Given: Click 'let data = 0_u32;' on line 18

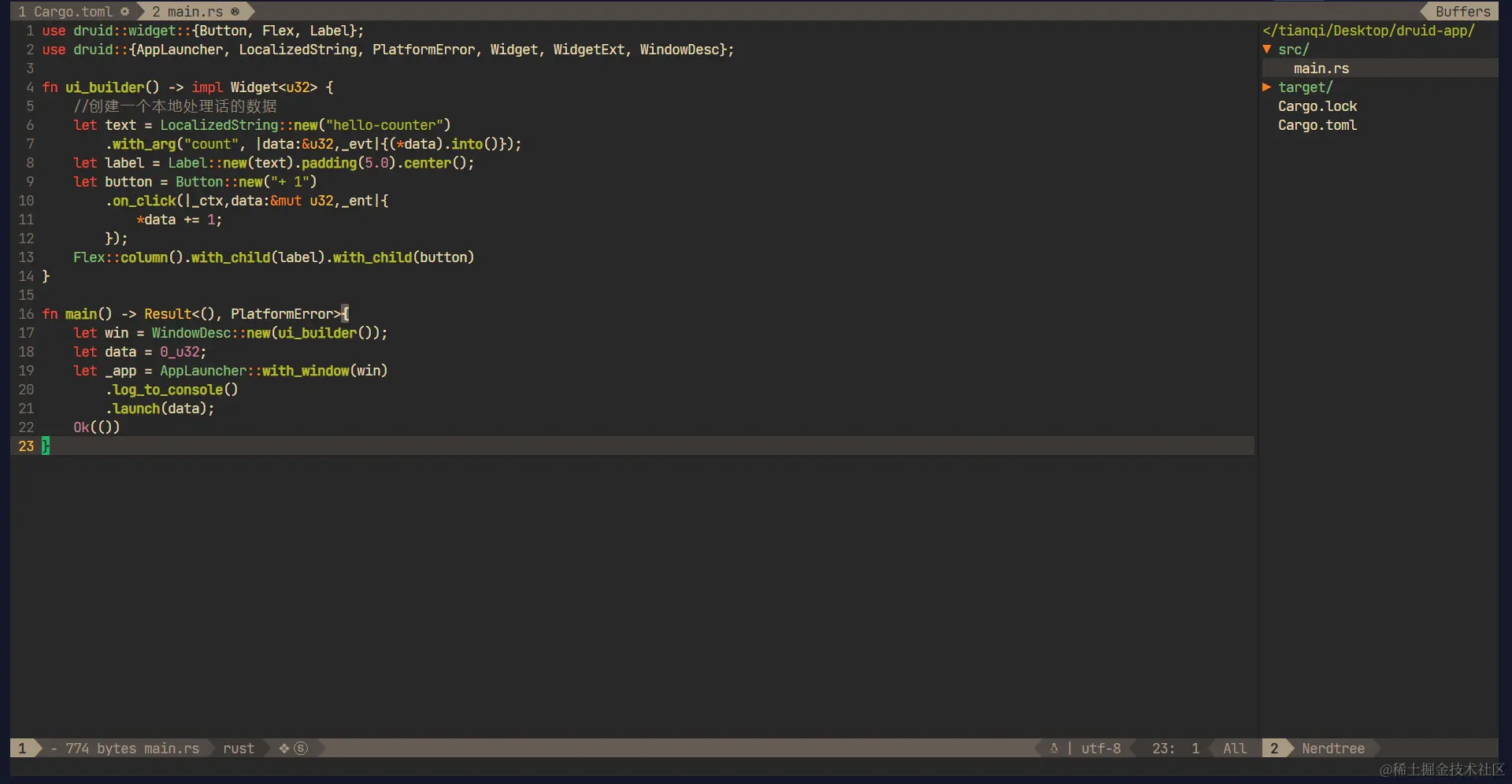Looking at the screenshot, I should [x=140, y=352].
